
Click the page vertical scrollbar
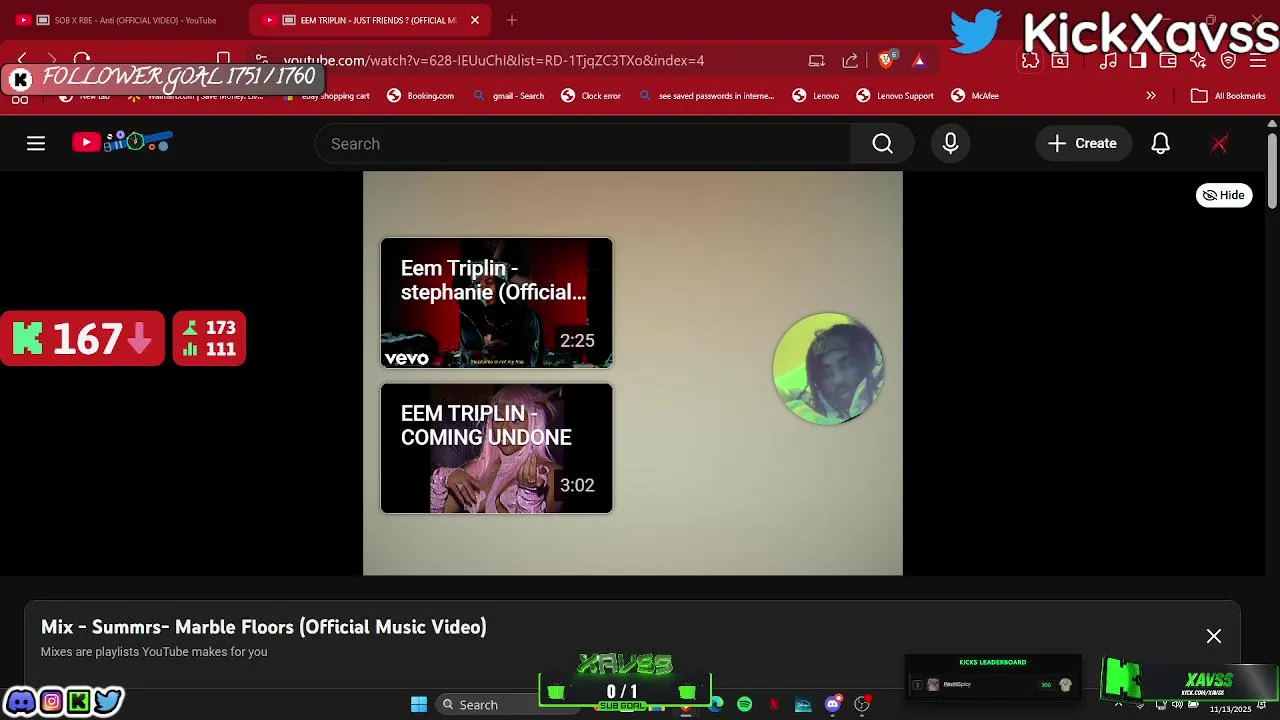[x=1272, y=170]
